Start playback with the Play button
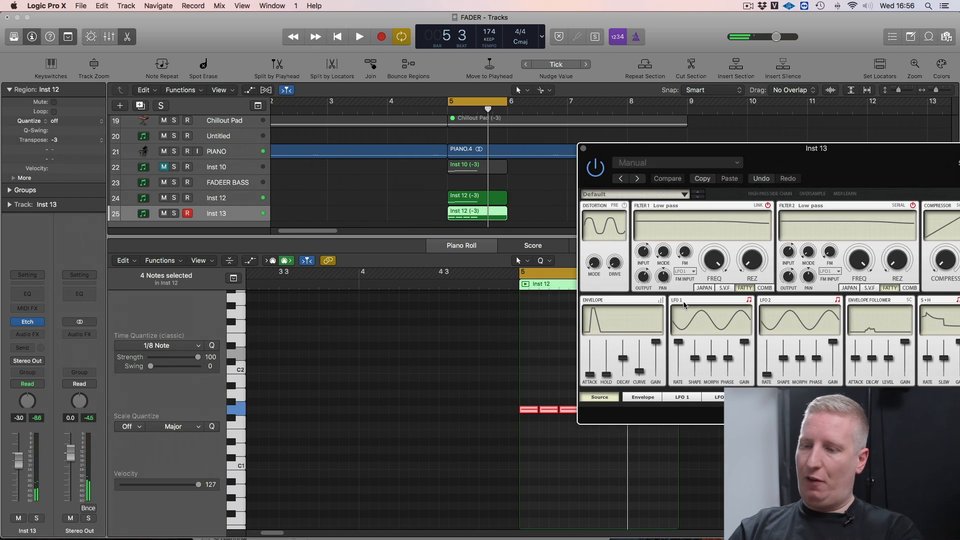 (x=359, y=37)
